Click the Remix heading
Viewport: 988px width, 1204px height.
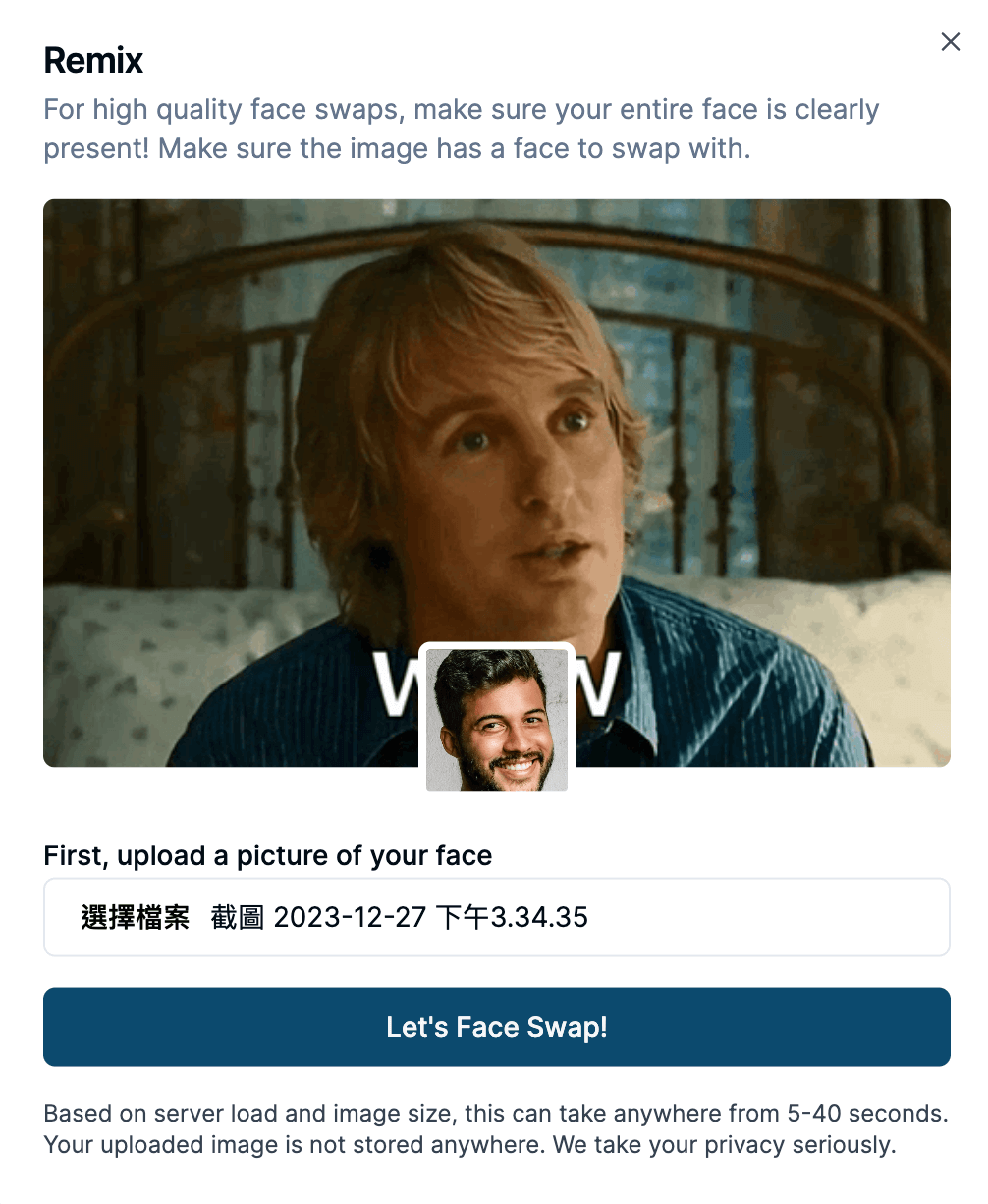coord(93,61)
